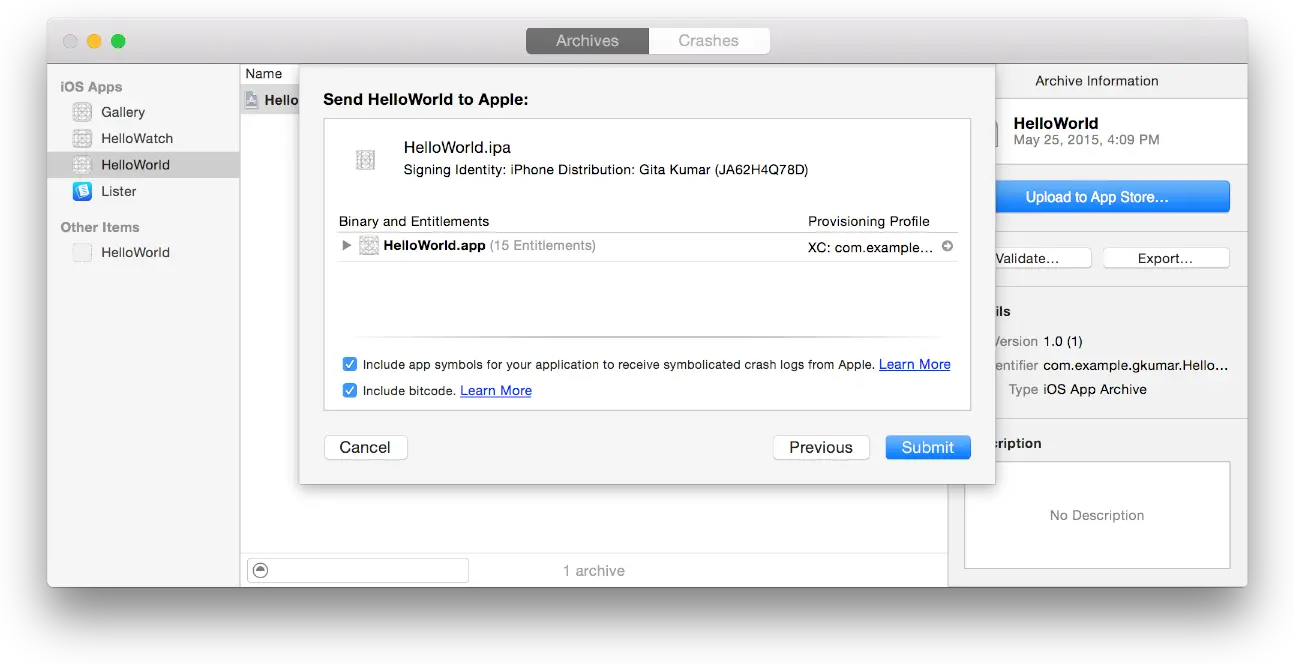Click the HelloWorld.ipa package icon

tap(365, 159)
